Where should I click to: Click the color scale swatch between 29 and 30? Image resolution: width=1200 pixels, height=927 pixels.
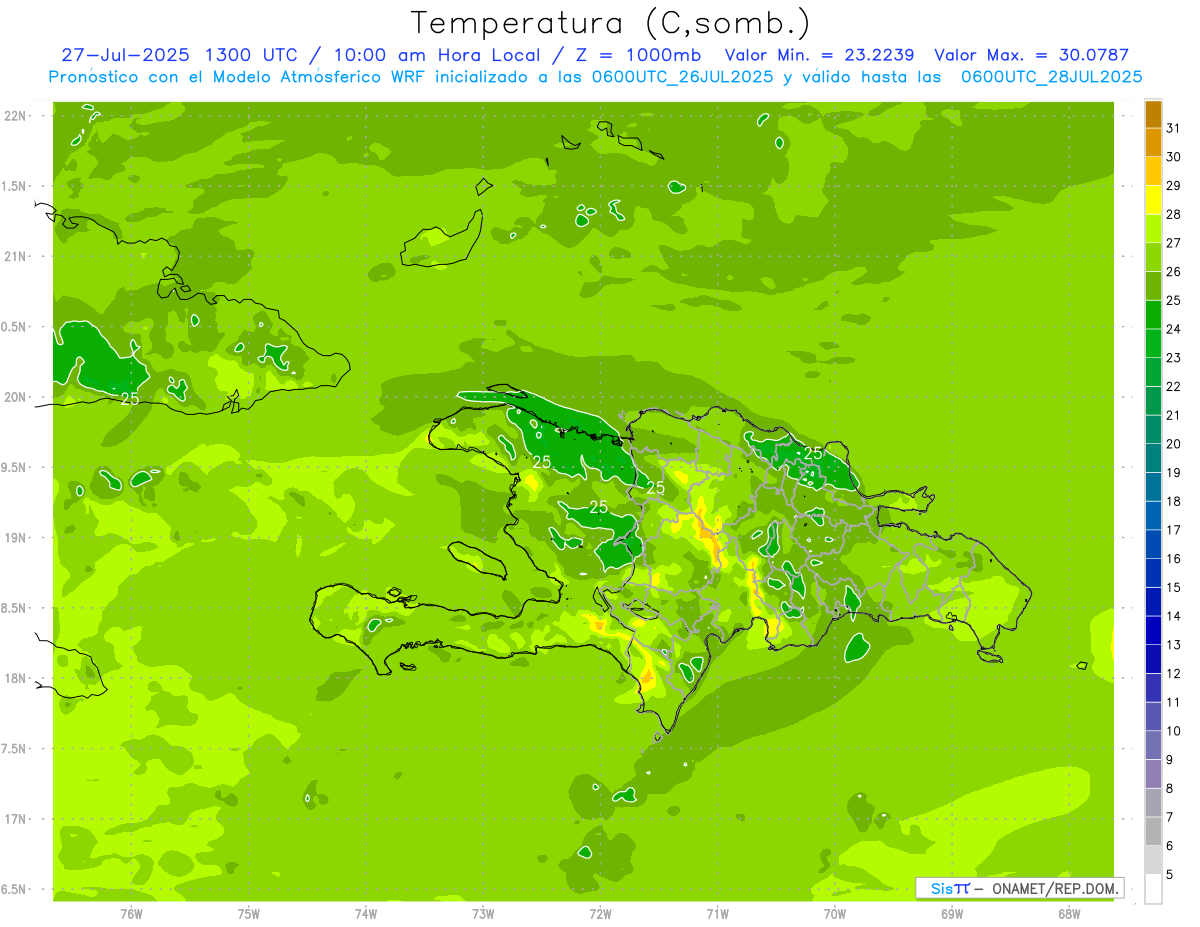point(1153,172)
